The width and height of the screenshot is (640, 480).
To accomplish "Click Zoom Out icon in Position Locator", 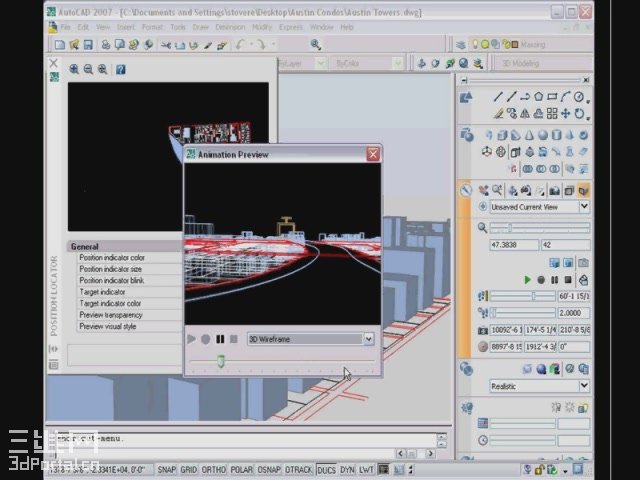I will (88, 69).
